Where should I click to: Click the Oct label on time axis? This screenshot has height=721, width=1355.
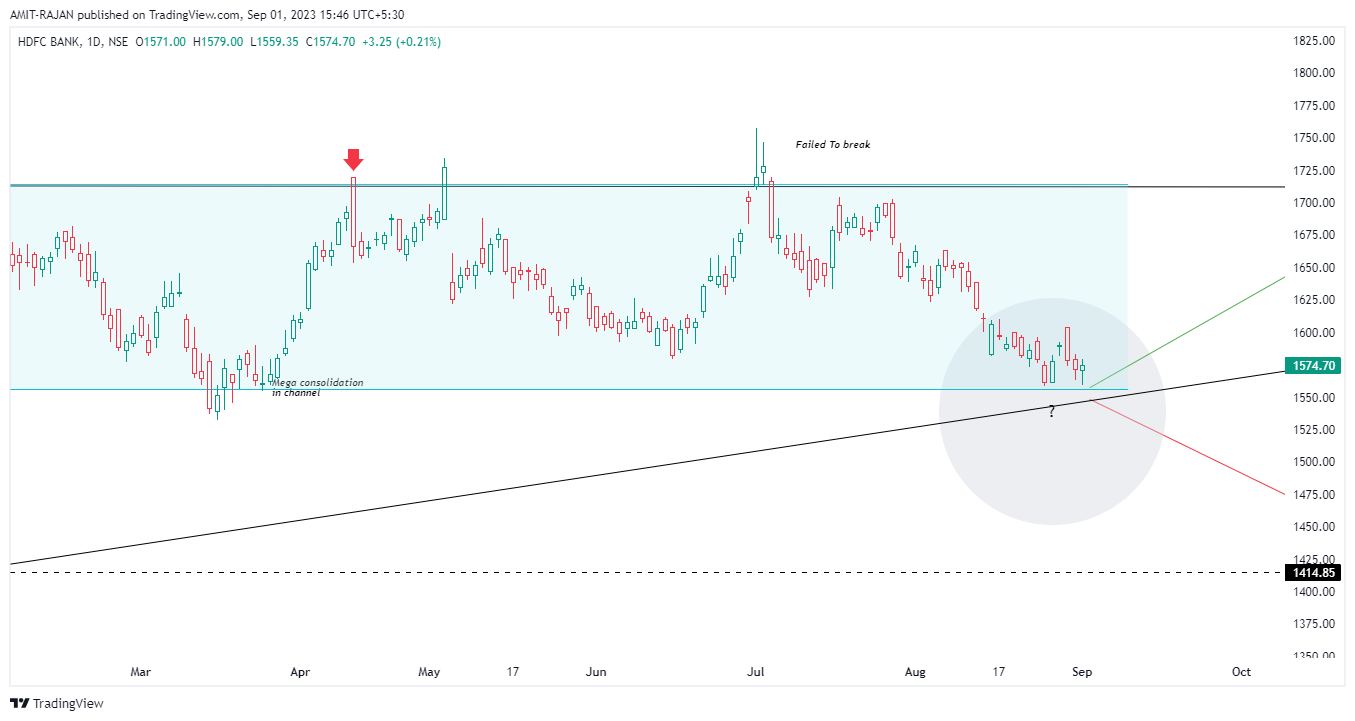pos(1242,672)
